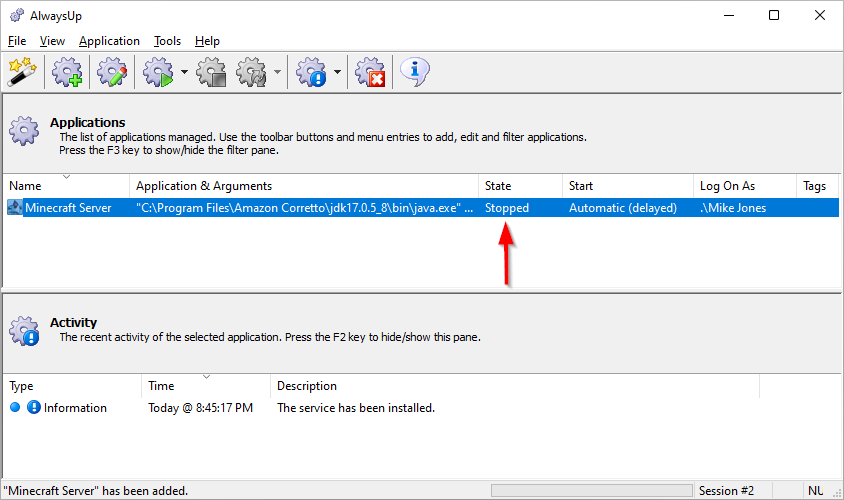Click '"Minecraft Server" has been added.' status text
The width and height of the screenshot is (844, 500).
96,491
